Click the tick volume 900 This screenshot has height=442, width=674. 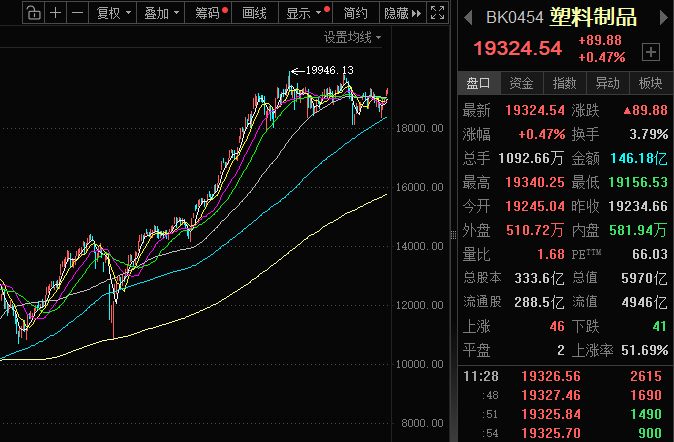coord(650,433)
